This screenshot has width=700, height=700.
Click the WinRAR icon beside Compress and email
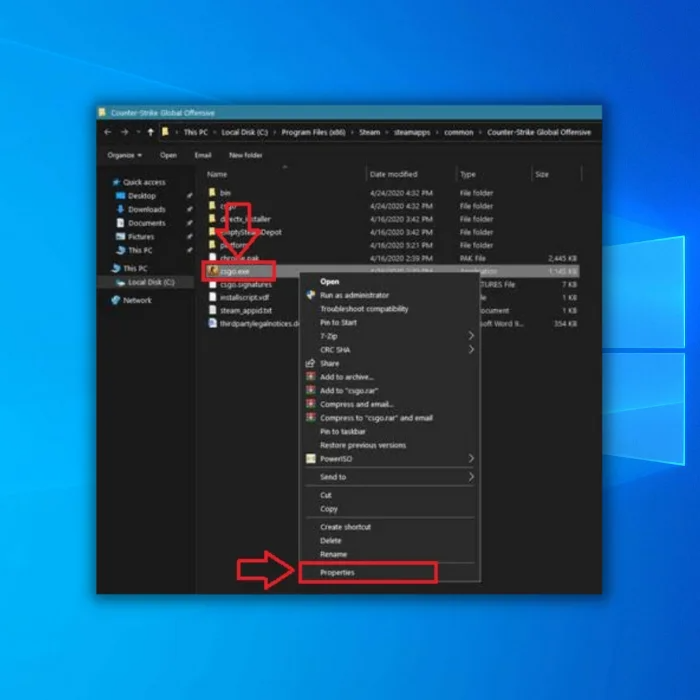[x=311, y=404]
